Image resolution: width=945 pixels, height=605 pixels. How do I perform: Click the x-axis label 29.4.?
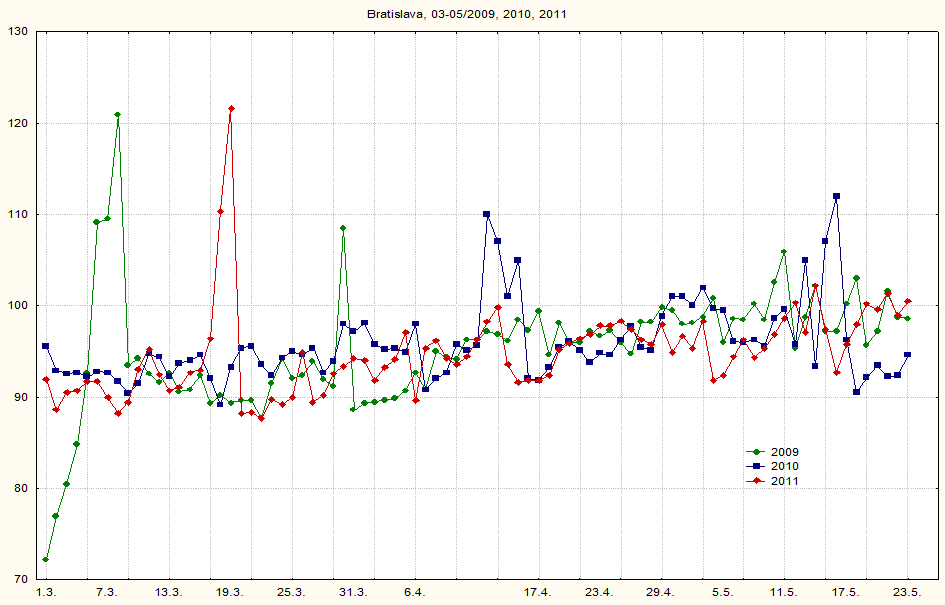click(661, 593)
